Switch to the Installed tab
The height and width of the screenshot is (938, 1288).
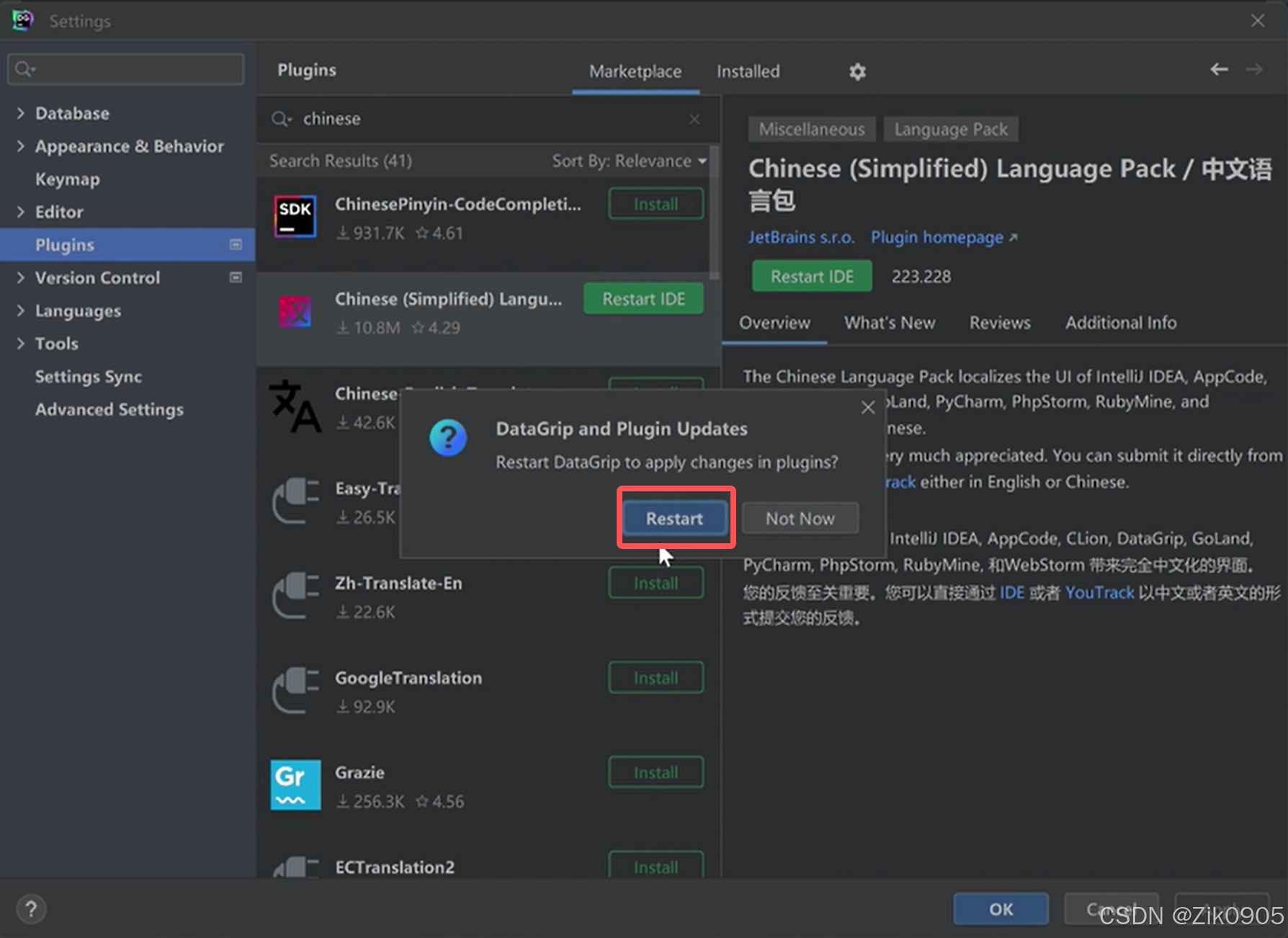(x=748, y=71)
